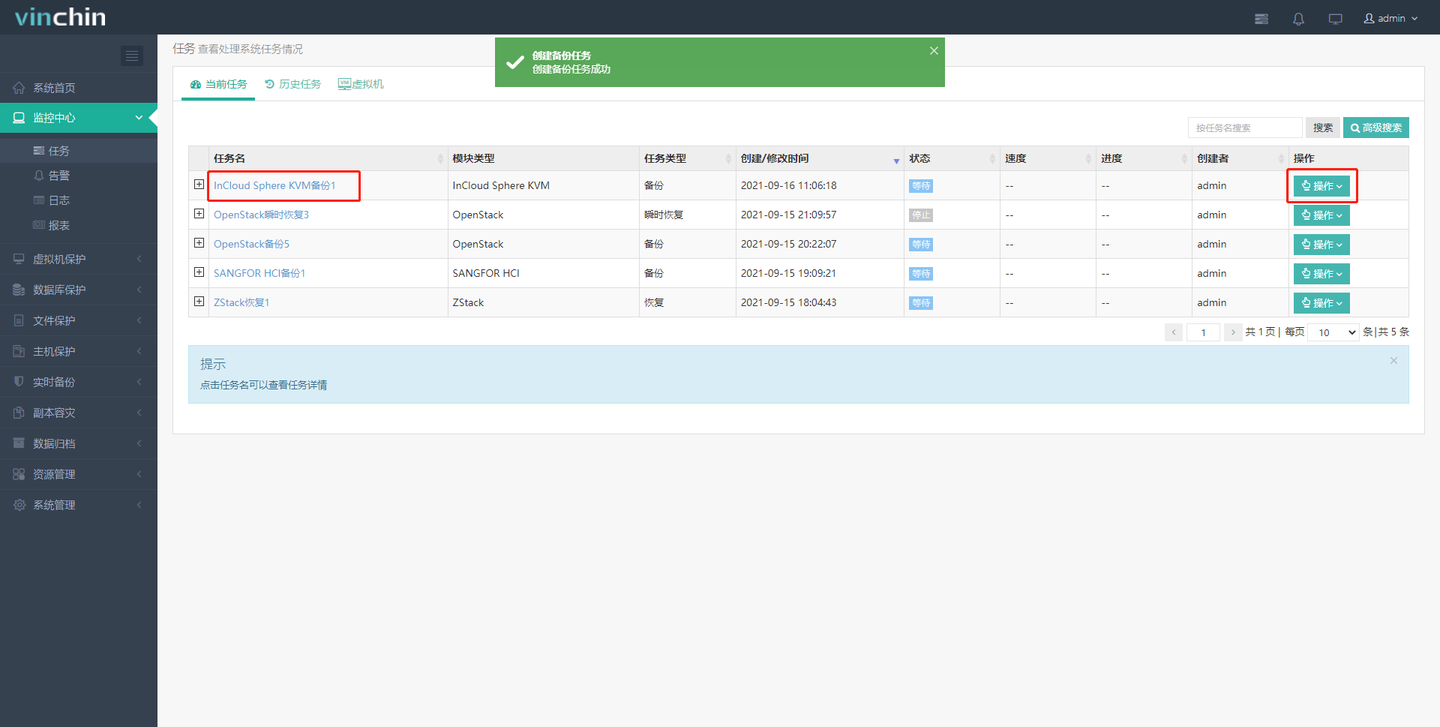Open the storage icon in top bar

click(1261, 18)
